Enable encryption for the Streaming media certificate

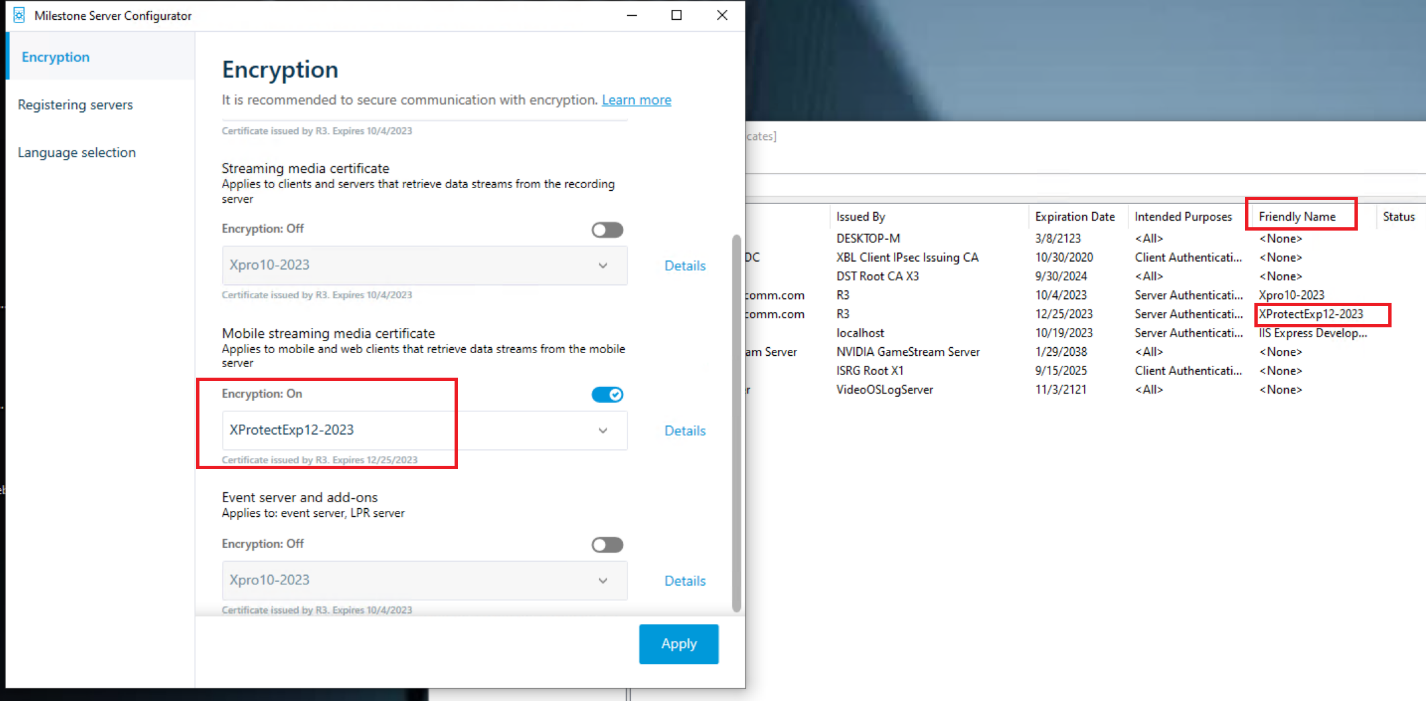[x=607, y=229]
